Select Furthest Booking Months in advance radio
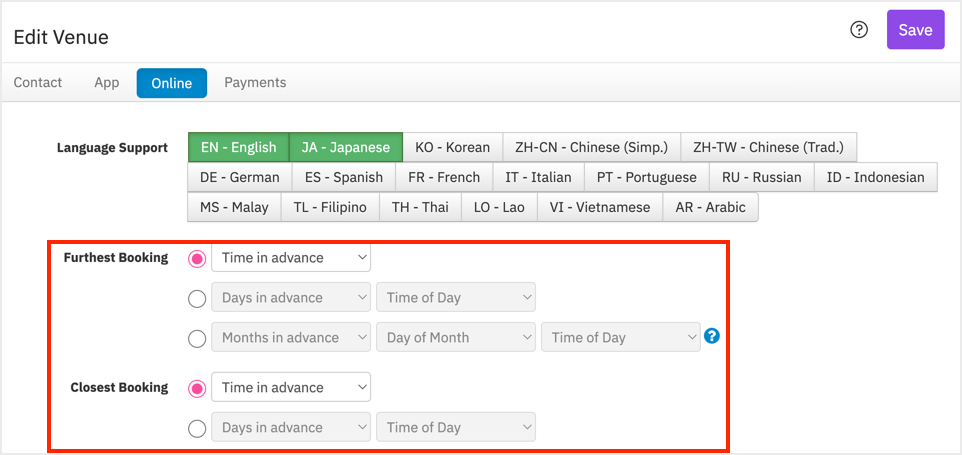Image resolution: width=962 pixels, height=455 pixels. pos(197,338)
